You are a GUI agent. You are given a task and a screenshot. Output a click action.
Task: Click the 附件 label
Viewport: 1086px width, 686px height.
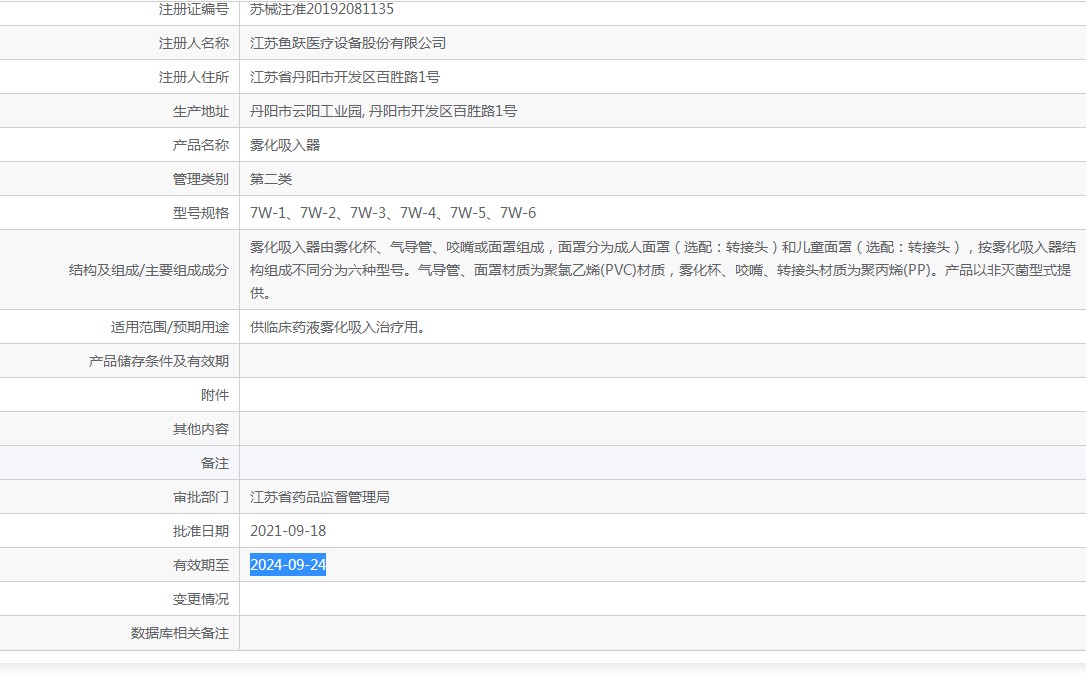tap(215, 394)
